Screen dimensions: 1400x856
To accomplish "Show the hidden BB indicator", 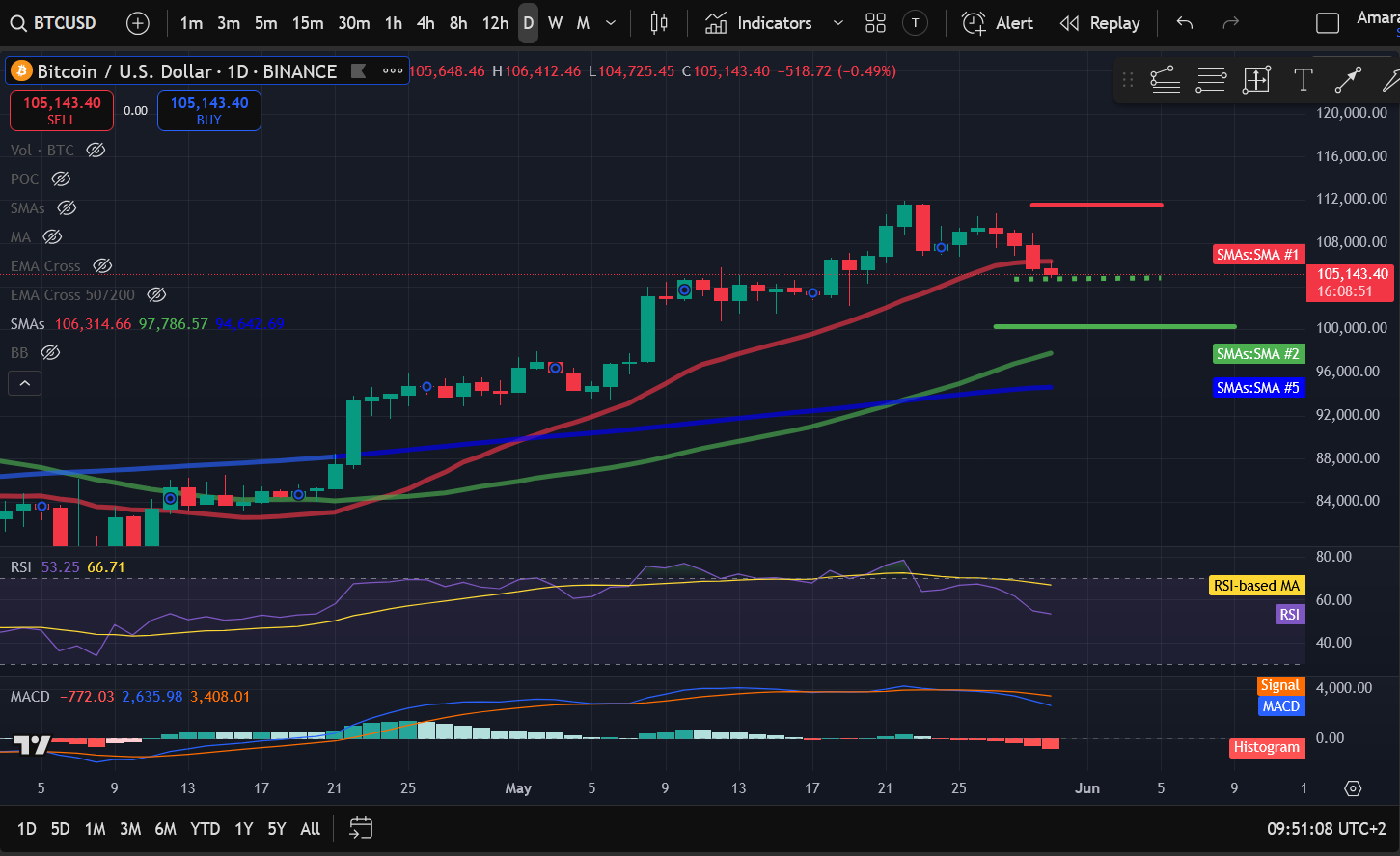I will coord(50,352).
